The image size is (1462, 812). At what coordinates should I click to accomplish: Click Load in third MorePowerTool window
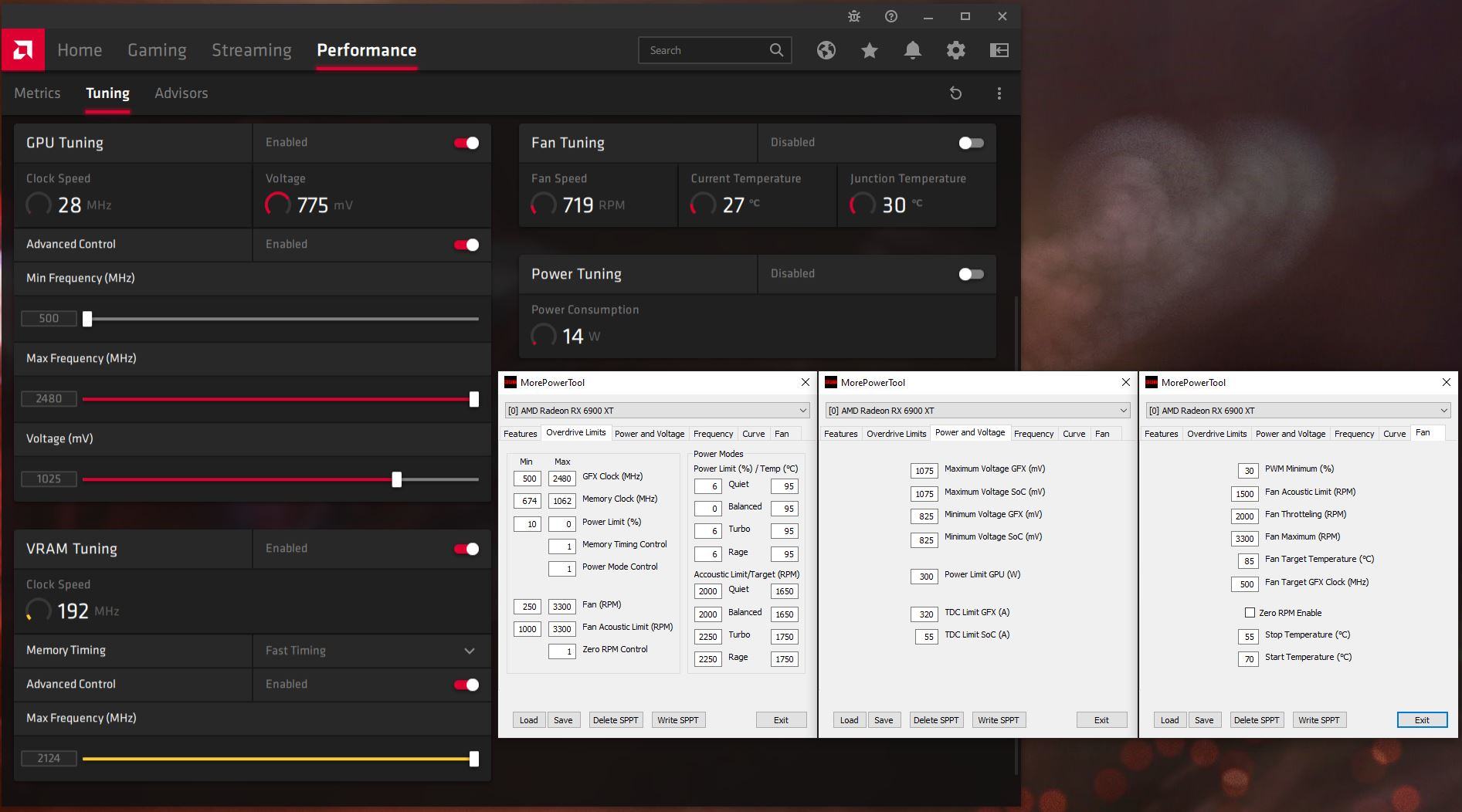pyautogui.click(x=1169, y=720)
